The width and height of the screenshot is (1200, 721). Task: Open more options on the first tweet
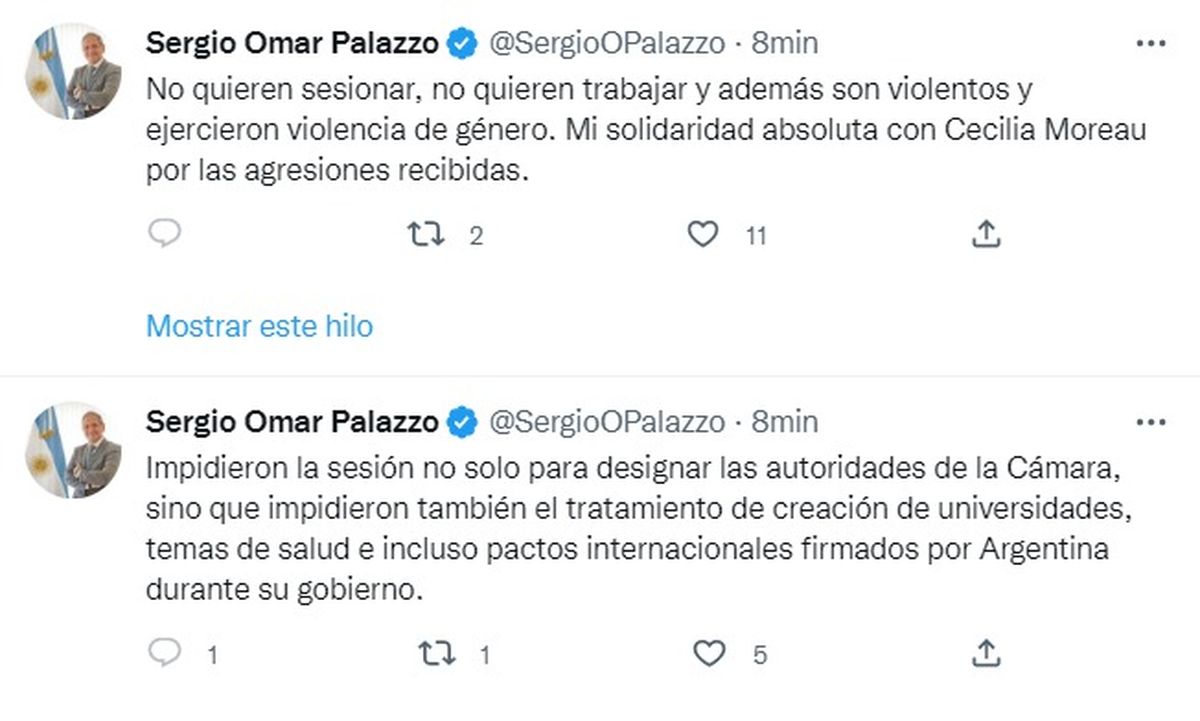[1151, 44]
